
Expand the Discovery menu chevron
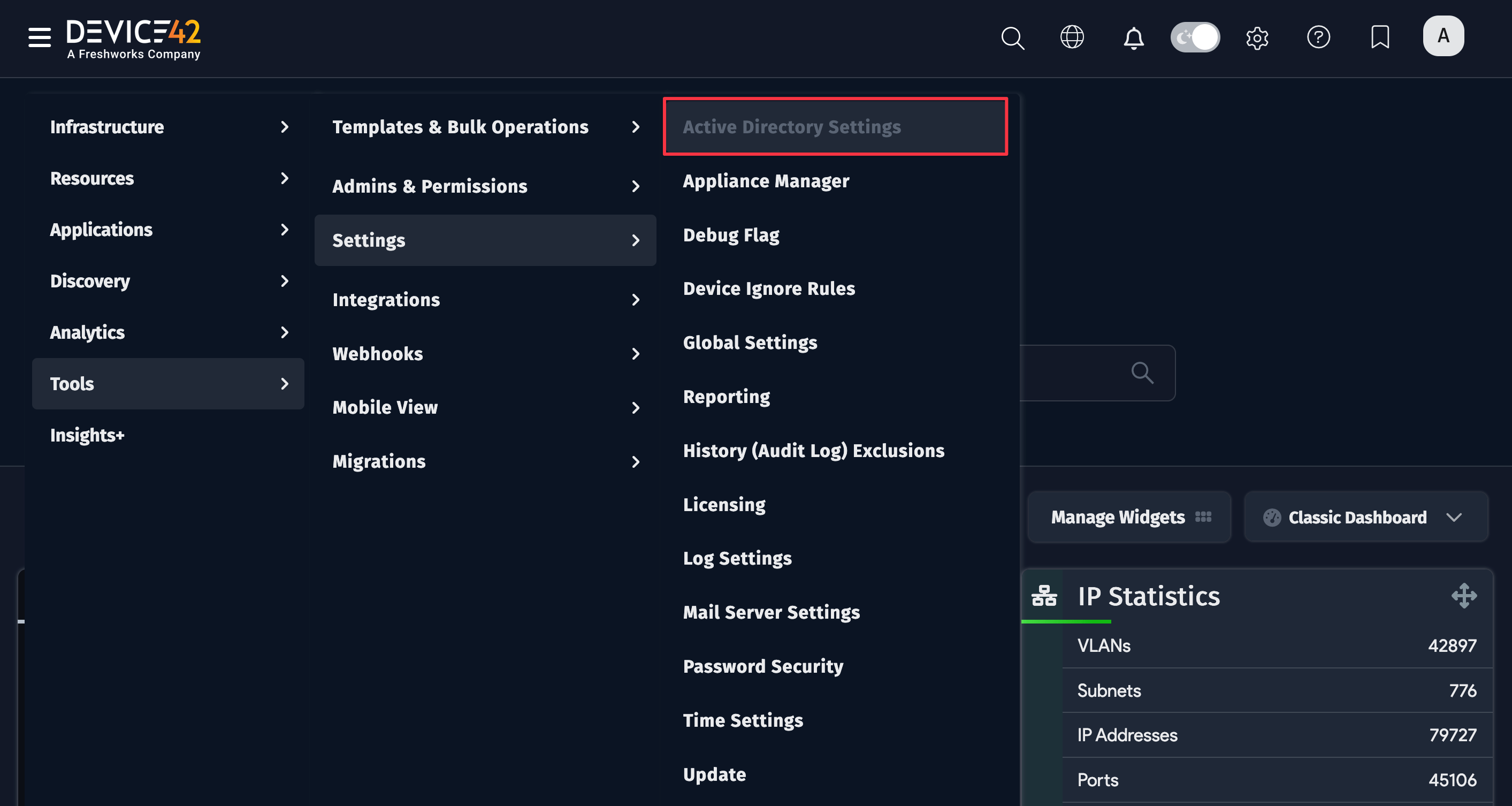coord(285,281)
